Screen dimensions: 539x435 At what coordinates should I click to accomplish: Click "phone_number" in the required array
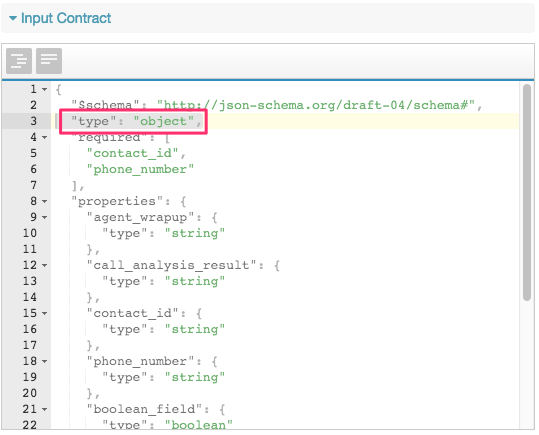point(140,169)
